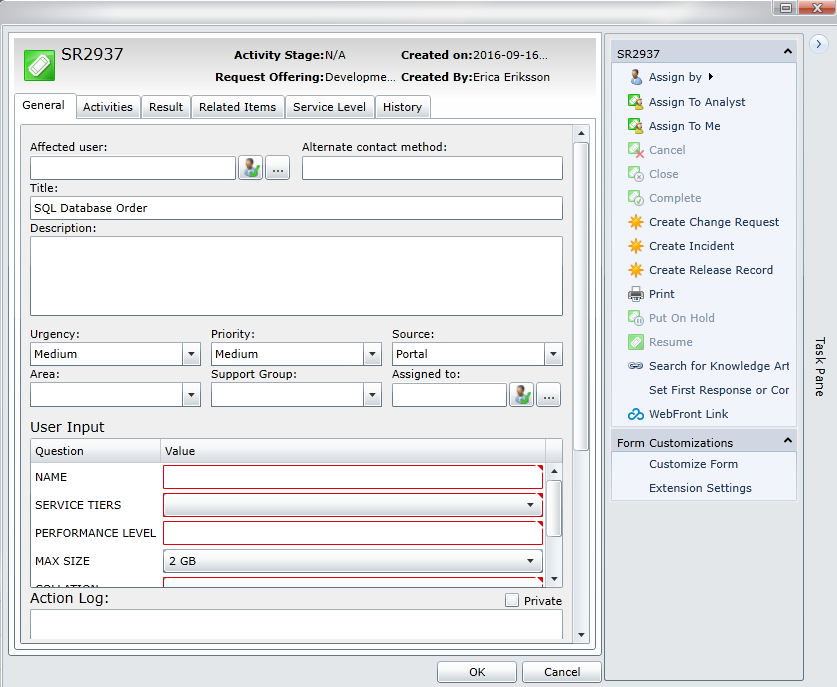Open the Urgency dropdown
837x687 pixels.
(191, 354)
